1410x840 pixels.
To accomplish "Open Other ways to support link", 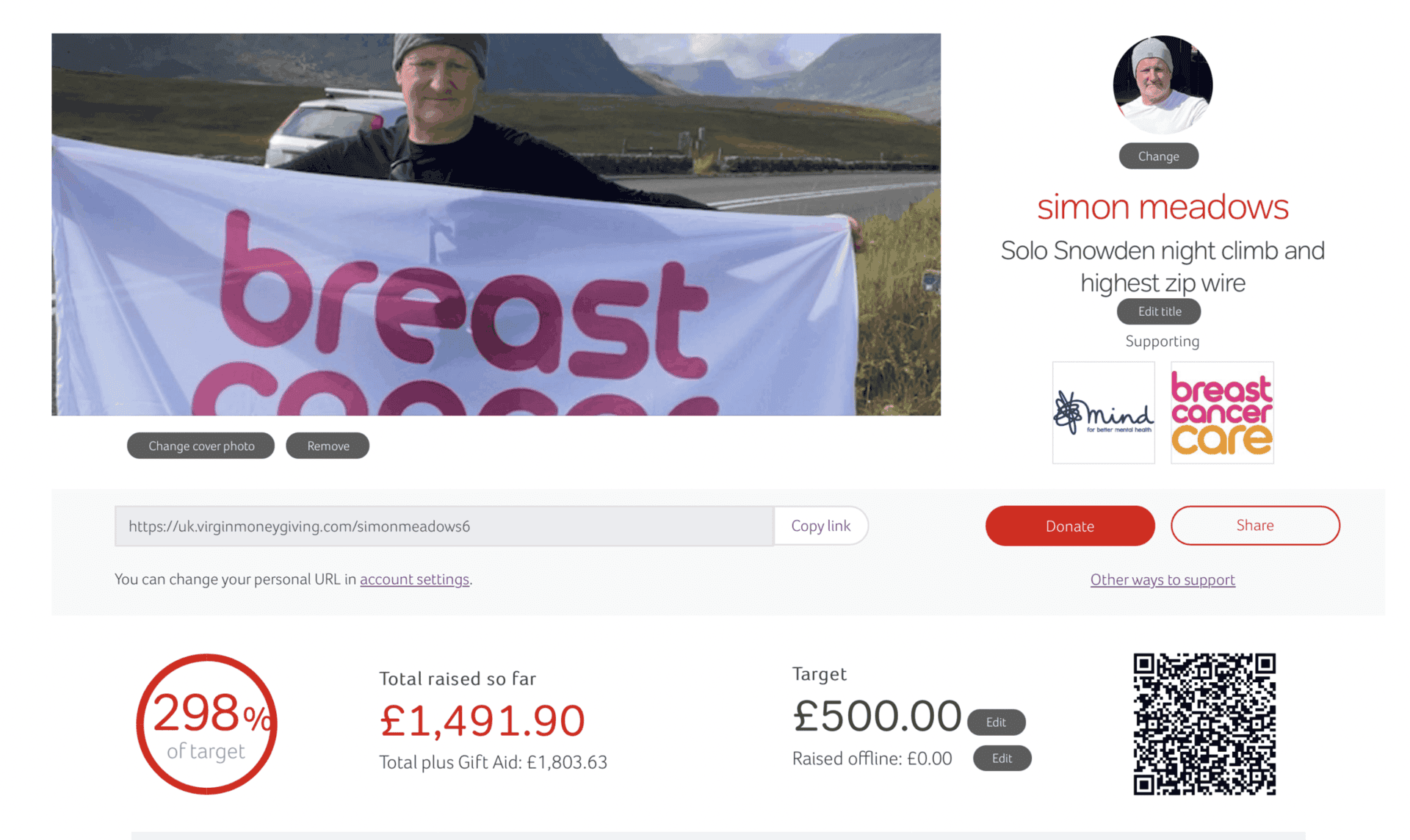I will pos(1163,579).
